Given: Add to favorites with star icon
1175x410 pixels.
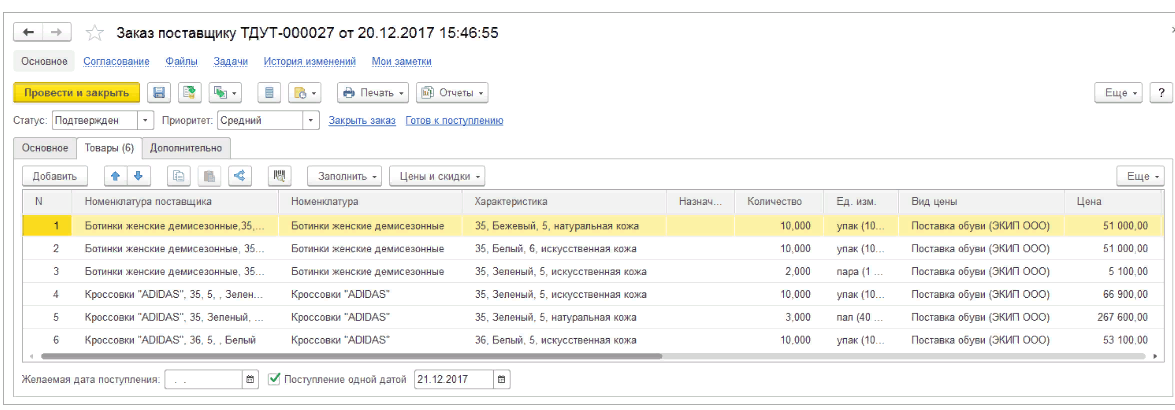Looking at the screenshot, I should [95, 33].
